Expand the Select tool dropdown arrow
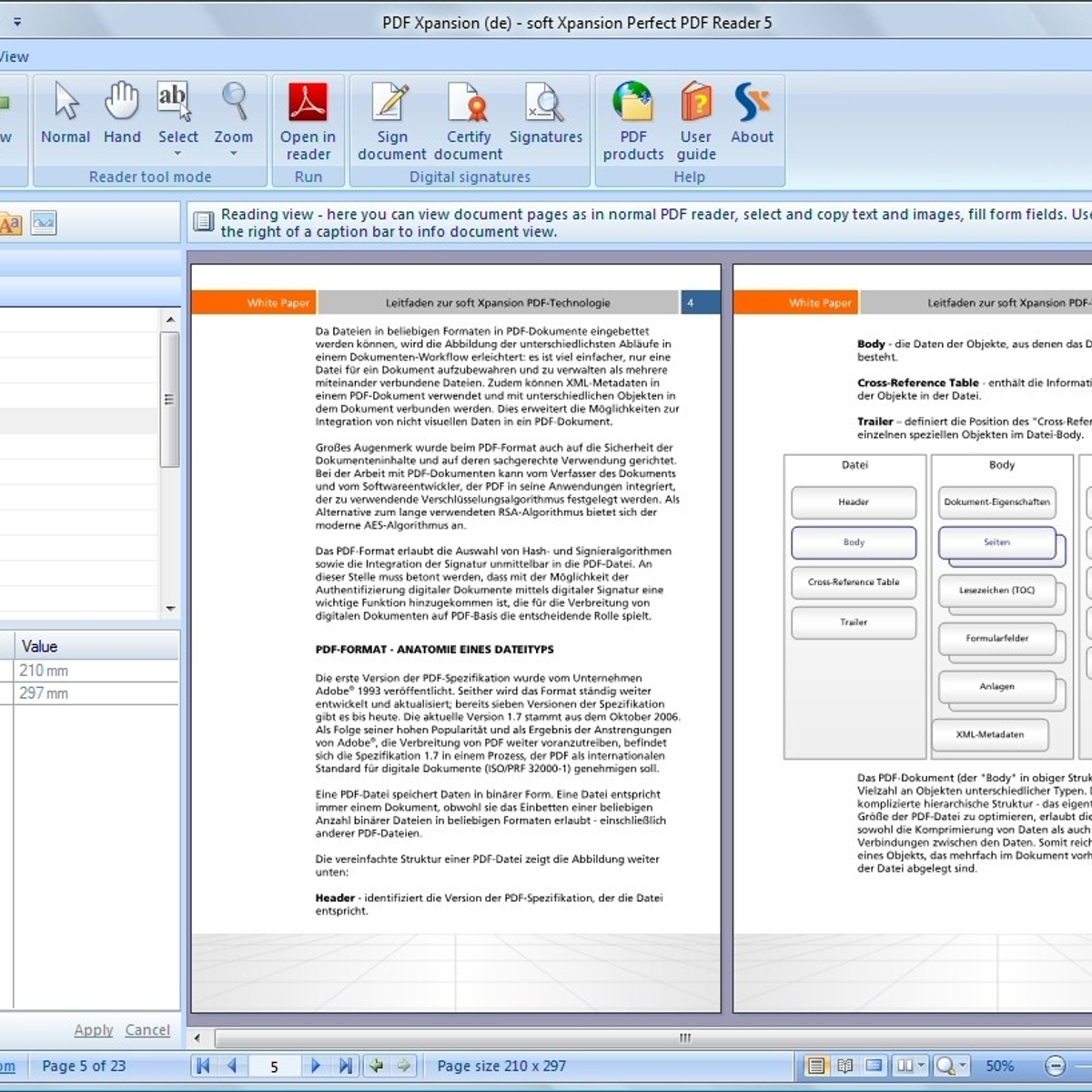 pyautogui.click(x=177, y=154)
